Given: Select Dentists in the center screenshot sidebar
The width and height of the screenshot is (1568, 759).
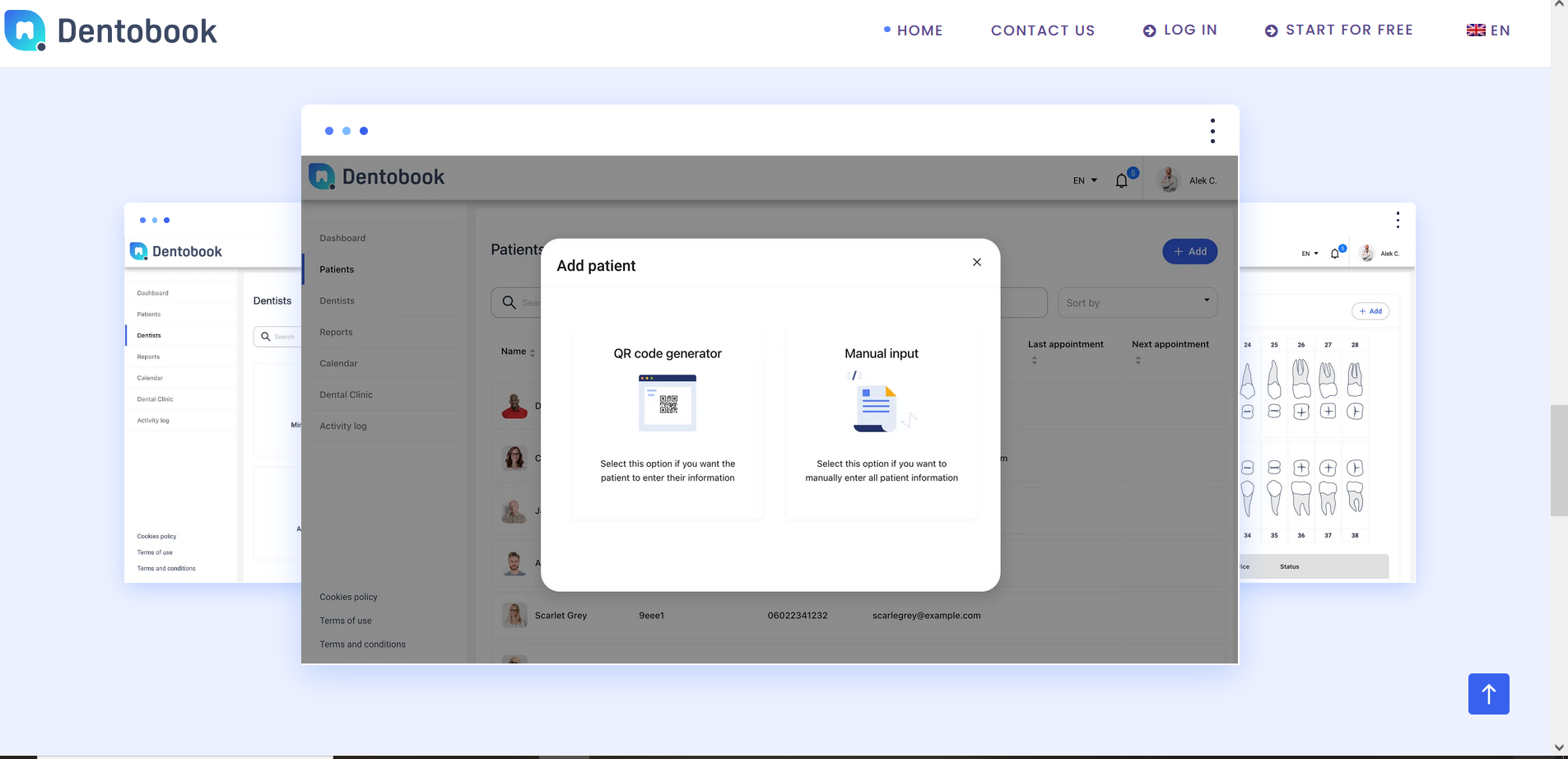Looking at the screenshot, I should point(337,300).
